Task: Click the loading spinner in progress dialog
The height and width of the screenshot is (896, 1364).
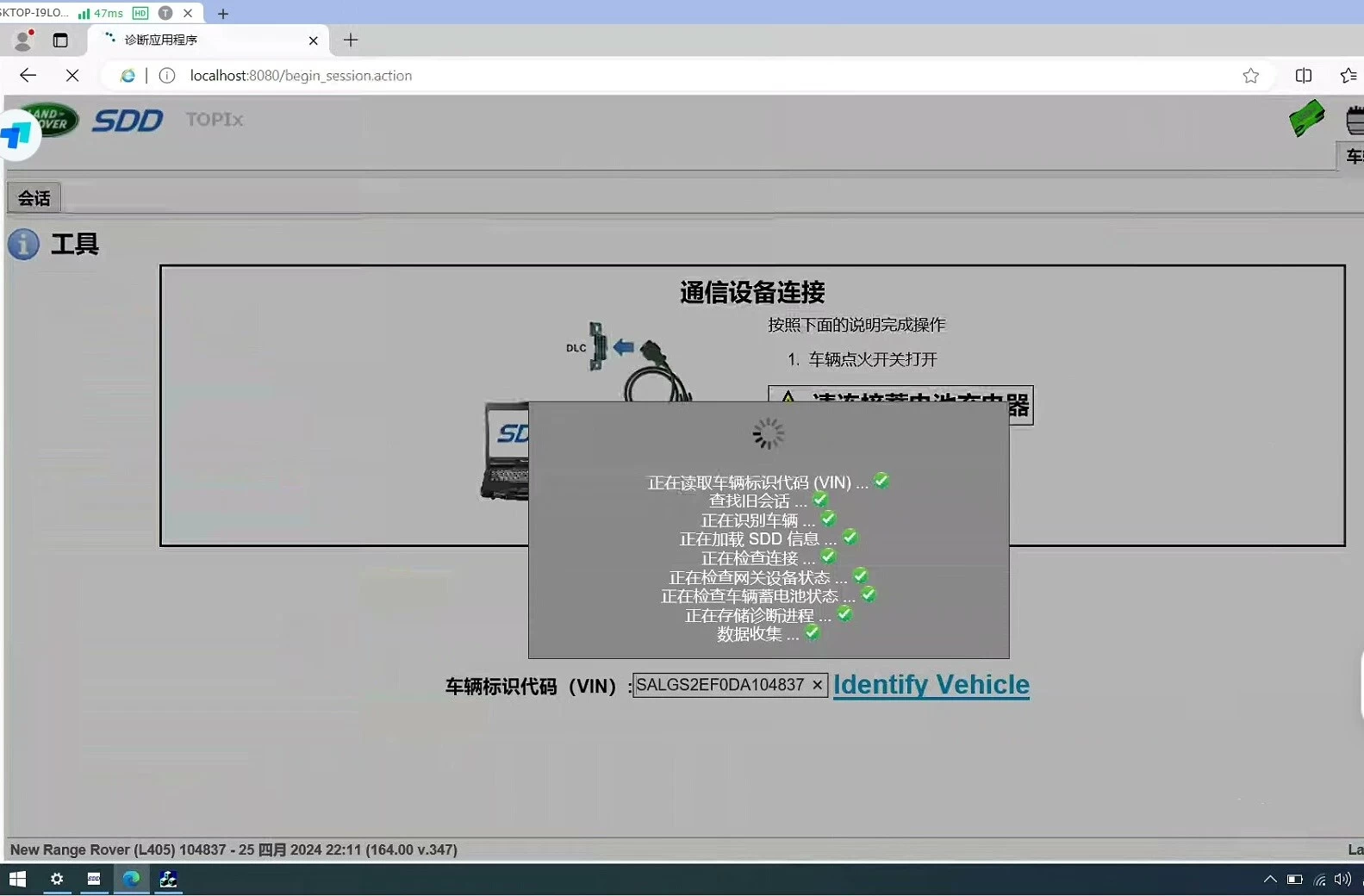Action: [x=768, y=434]
